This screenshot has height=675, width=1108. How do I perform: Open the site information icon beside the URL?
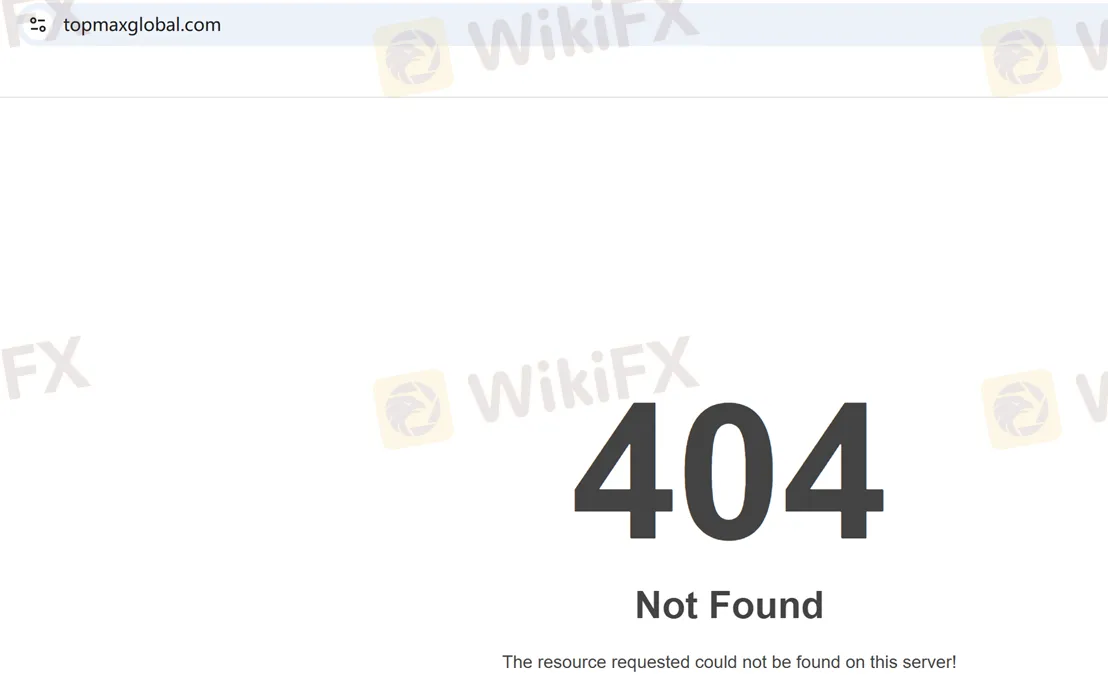point(38,25)
